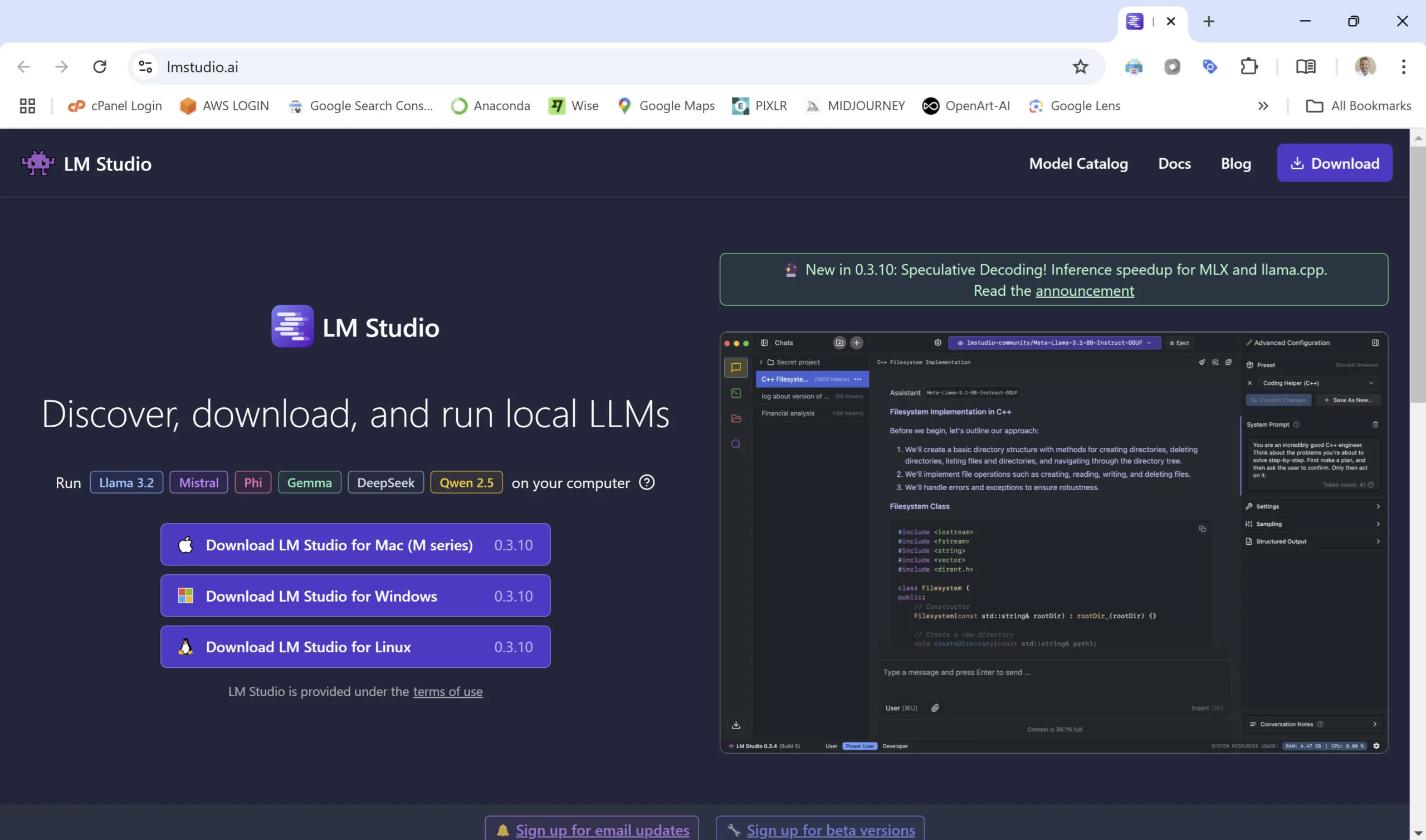
Task: Open the All Bookmarks folder
Action: 1358,106
